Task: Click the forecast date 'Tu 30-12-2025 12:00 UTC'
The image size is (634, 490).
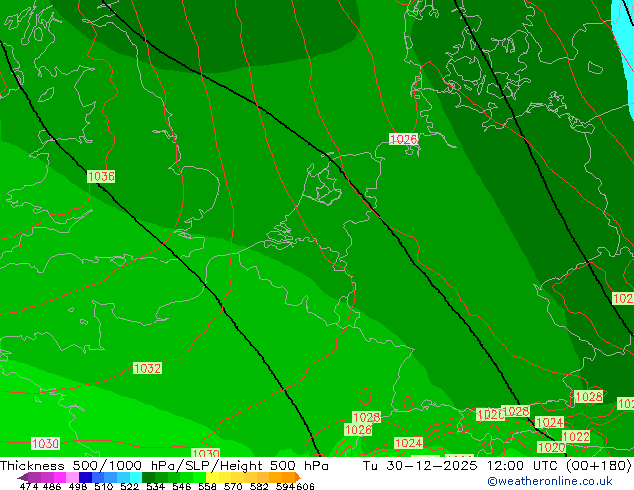Action: click(462, 465)
